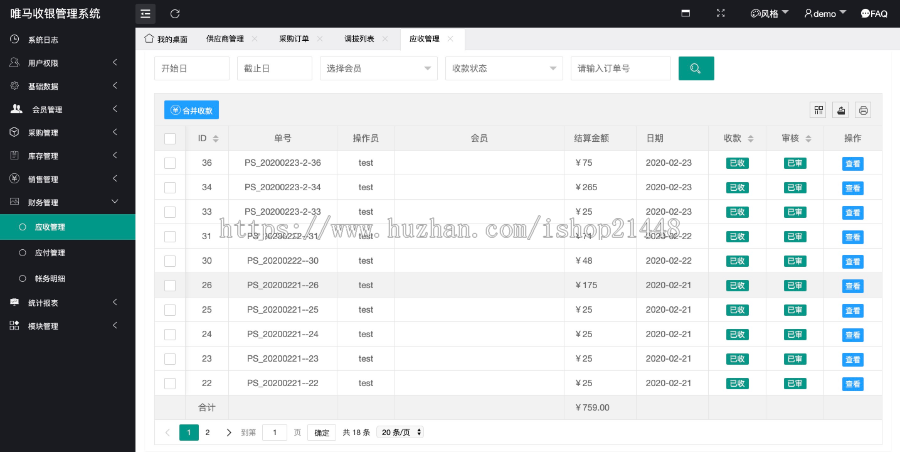Go to page 2 of results
900x452 pixels.
pos(208,432)
